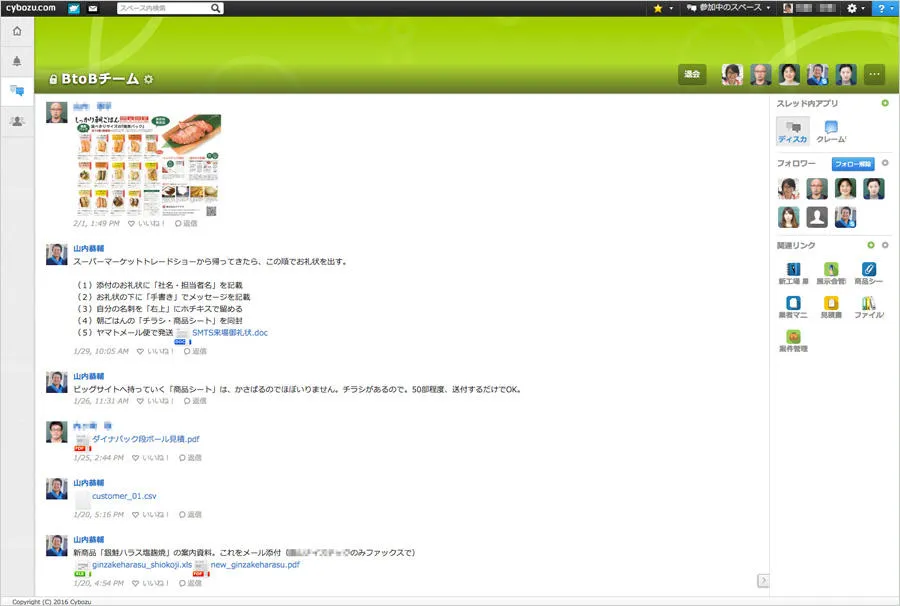
Task: Add a thread app with green plus
Action: click(884, 104)
